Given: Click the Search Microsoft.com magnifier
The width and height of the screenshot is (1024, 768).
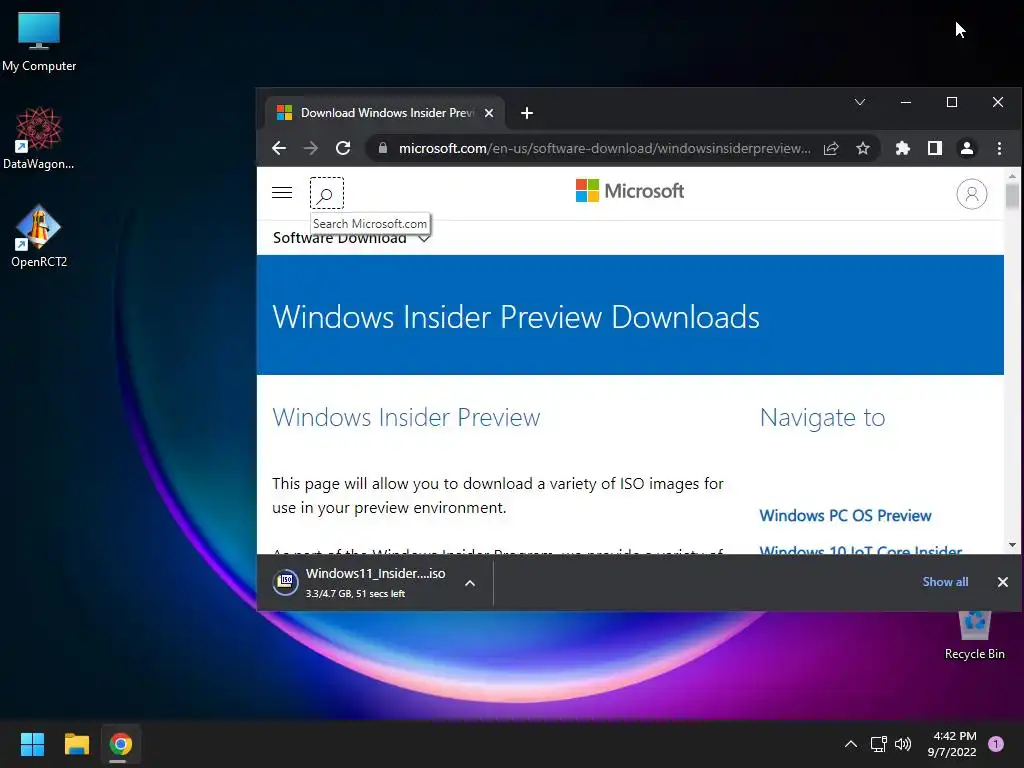Looking at the screenshot, I should pos(327,193).
